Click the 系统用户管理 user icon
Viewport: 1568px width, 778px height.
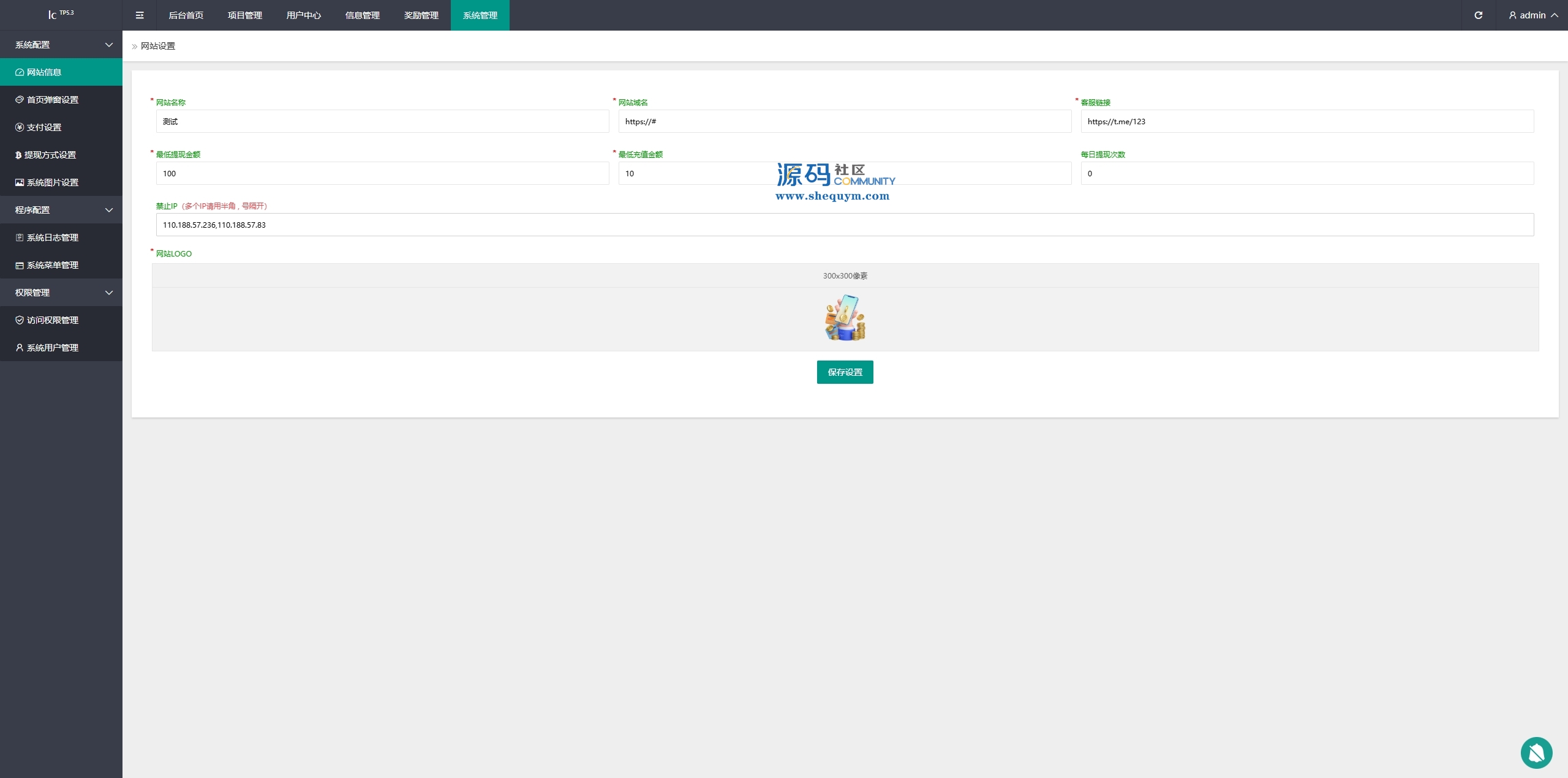tap(20, 348)
